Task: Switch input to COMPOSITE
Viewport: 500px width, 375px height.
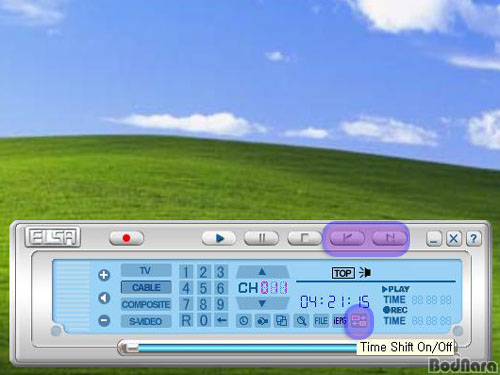Action: (146, 304)
